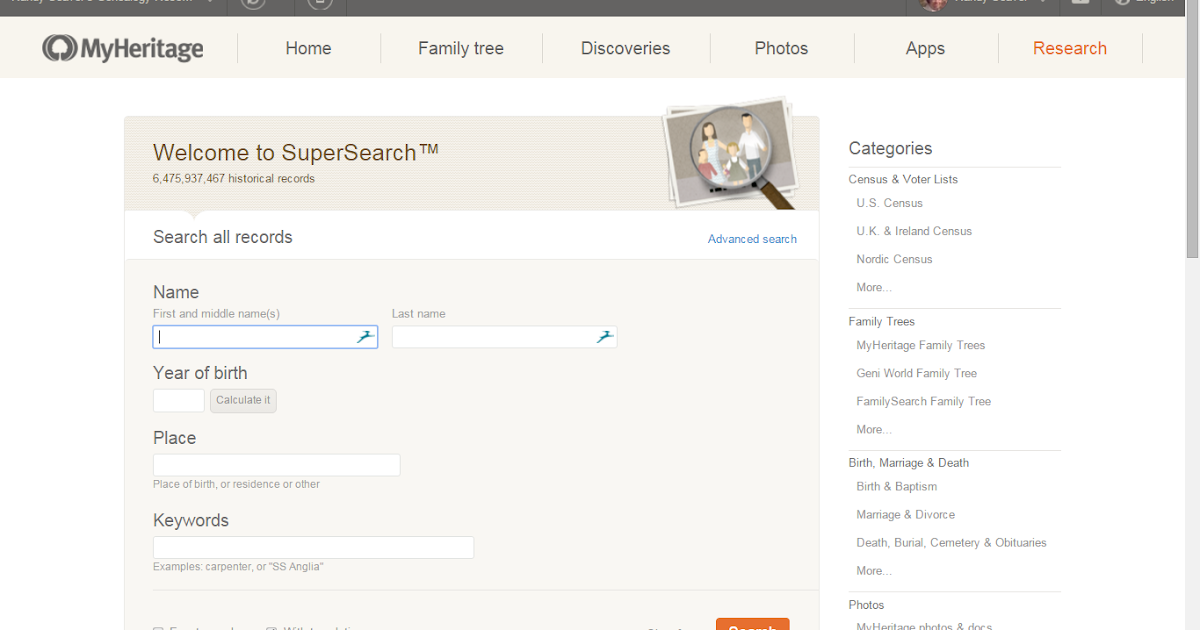Select the U.S. Census category link
This screenshot has width=1200, height=630.
(x=889, y=203)
